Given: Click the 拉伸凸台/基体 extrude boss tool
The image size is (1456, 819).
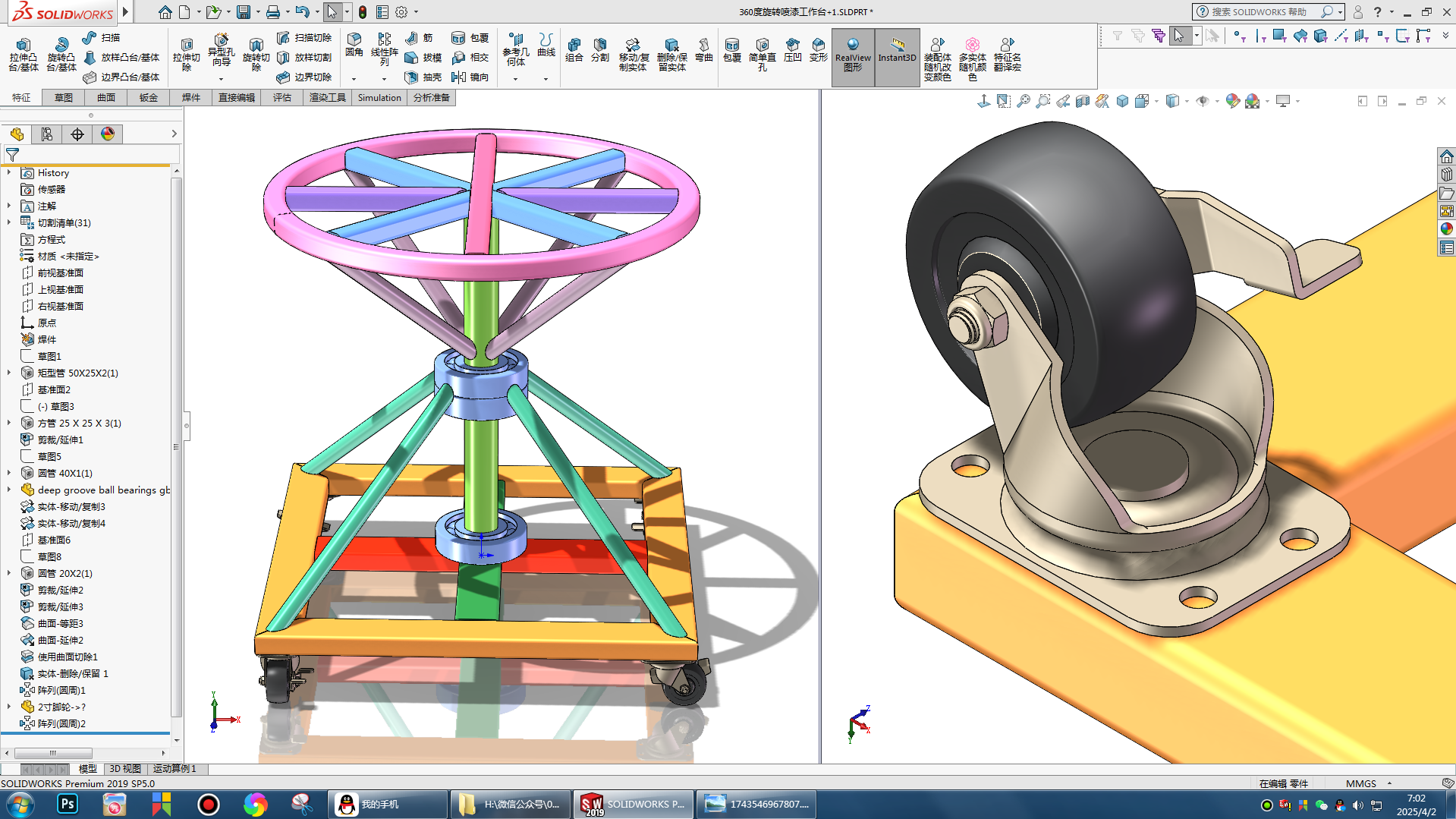Looking at the screenshot, I should [23, 54].
